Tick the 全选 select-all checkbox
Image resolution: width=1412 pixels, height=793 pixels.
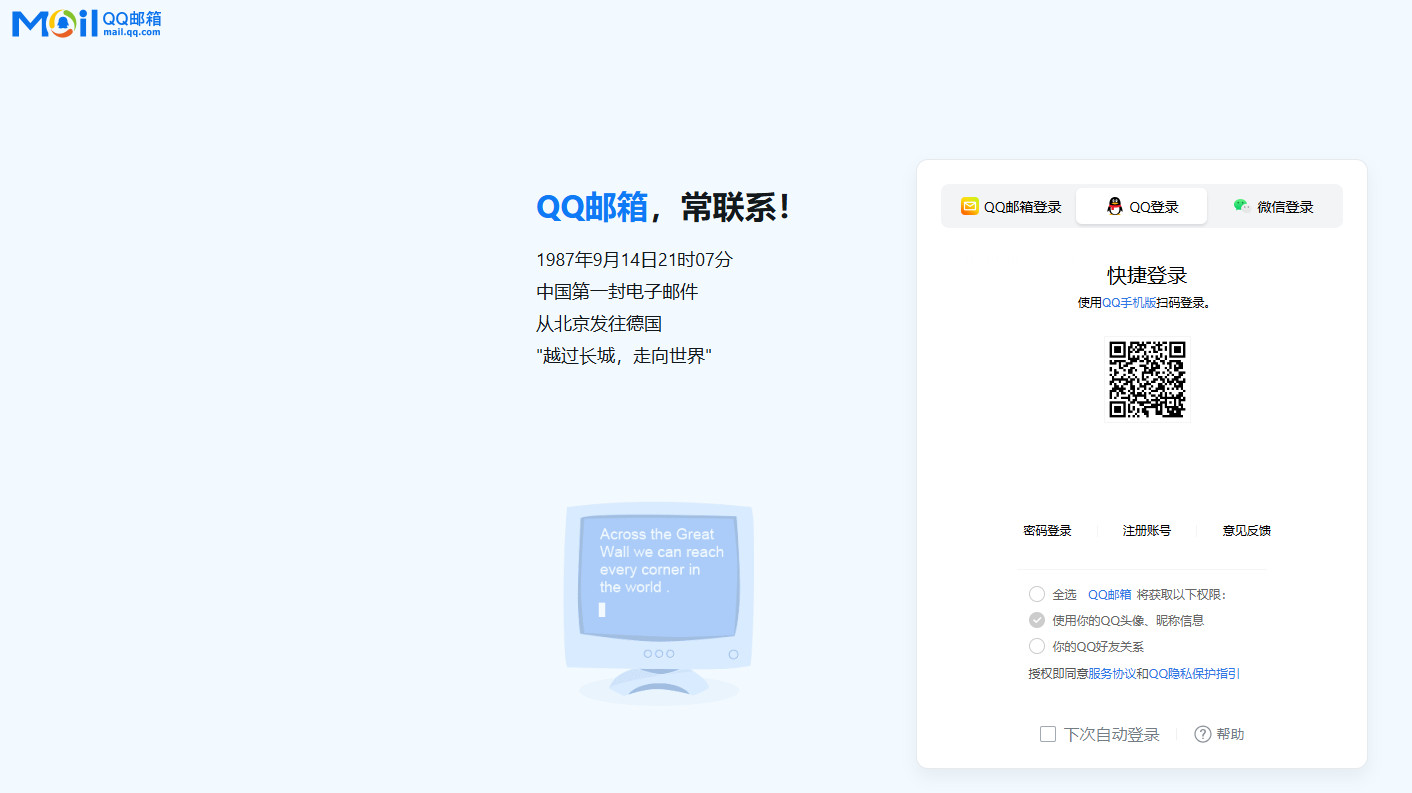(x=1037, y=594)
